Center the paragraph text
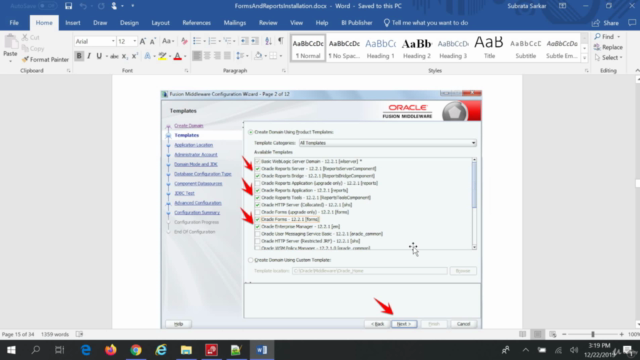This screenshot has width=640, height=360. click(207, 56)
